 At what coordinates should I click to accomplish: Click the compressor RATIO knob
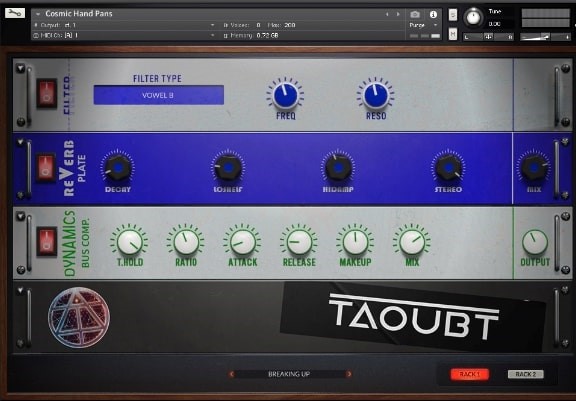point(186,242)
